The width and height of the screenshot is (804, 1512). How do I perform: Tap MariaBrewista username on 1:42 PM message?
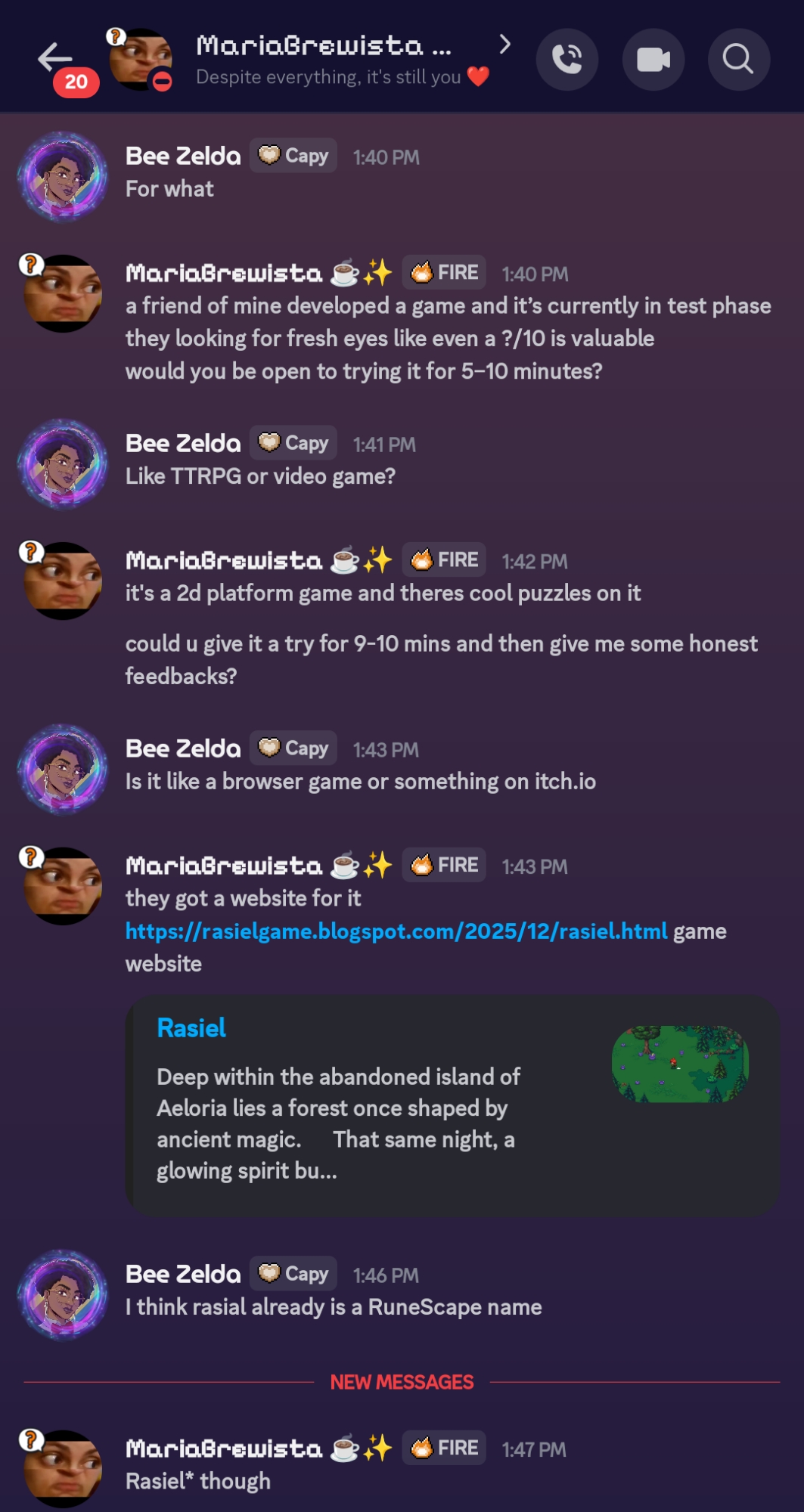tap(224, 560)
